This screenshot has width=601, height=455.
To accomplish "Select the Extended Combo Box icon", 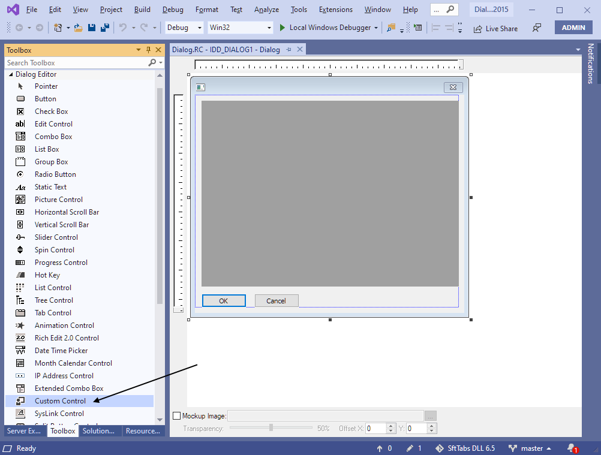I will (x=20, y=388).
